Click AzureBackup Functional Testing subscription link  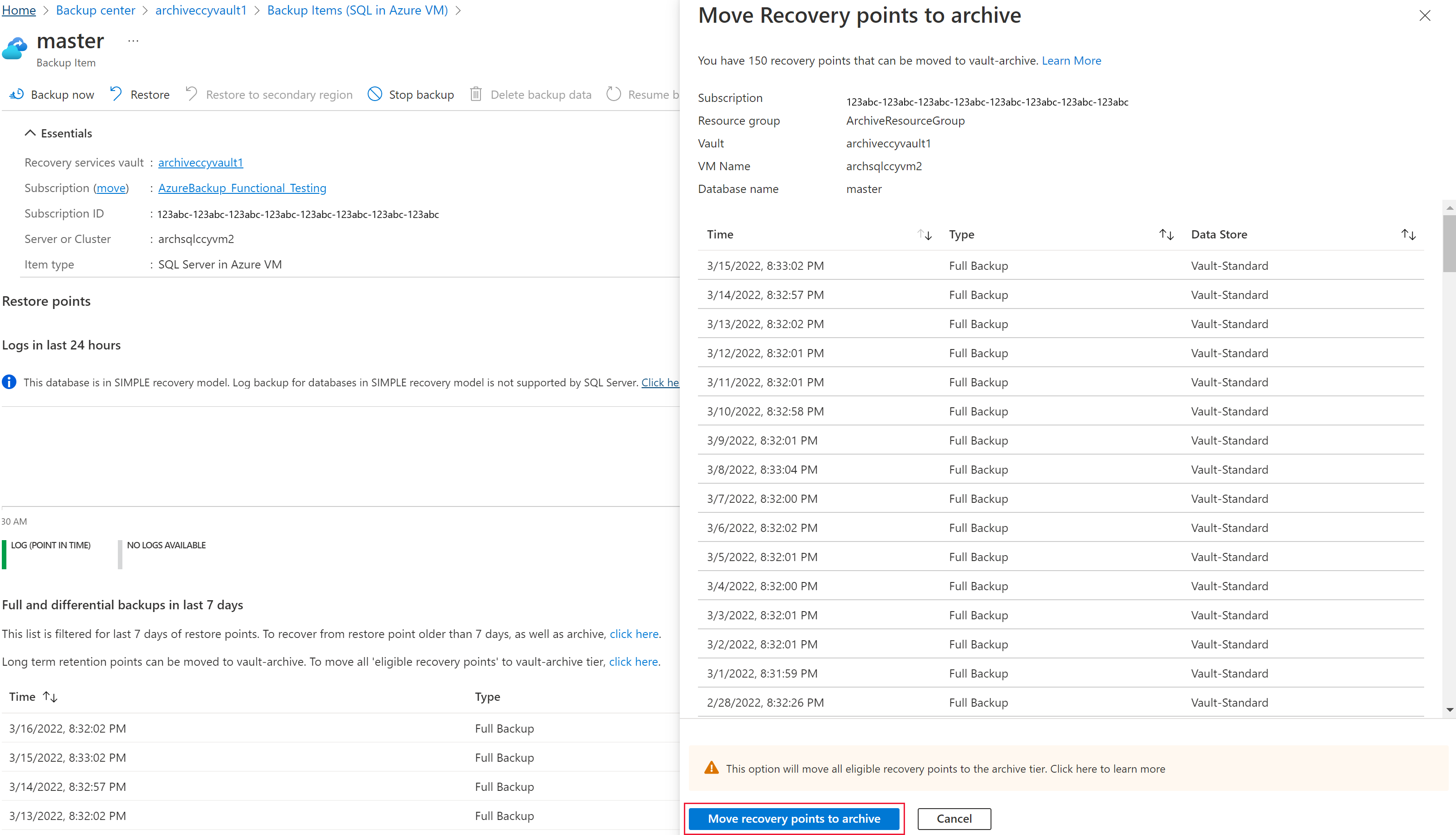(x=242, y=187)
